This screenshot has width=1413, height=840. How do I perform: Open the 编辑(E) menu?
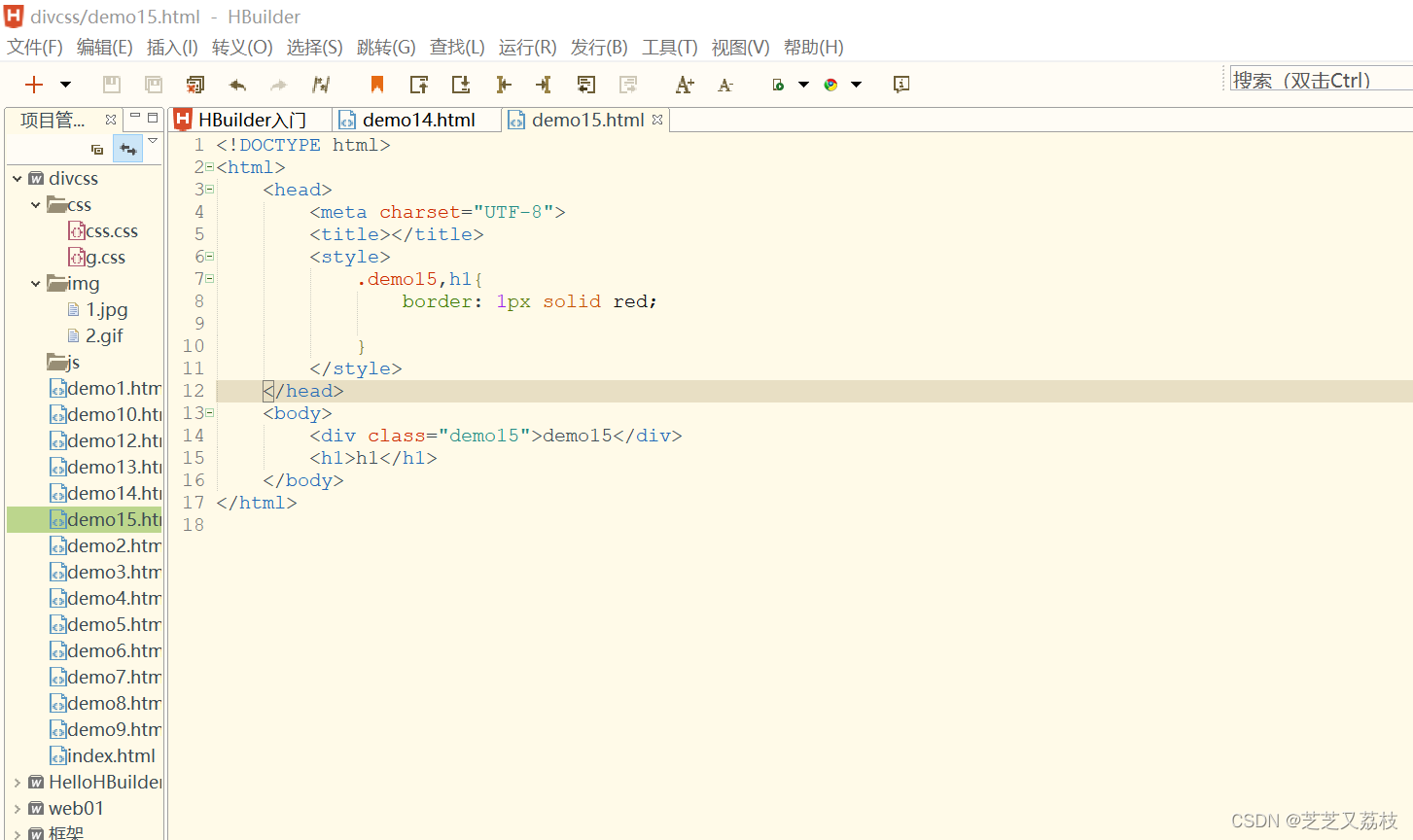tap(104, 47)
